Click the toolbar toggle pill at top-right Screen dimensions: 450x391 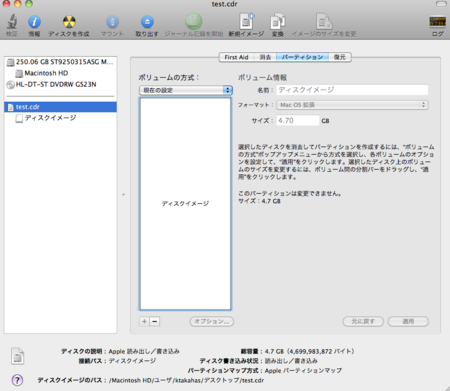[441, 4]
